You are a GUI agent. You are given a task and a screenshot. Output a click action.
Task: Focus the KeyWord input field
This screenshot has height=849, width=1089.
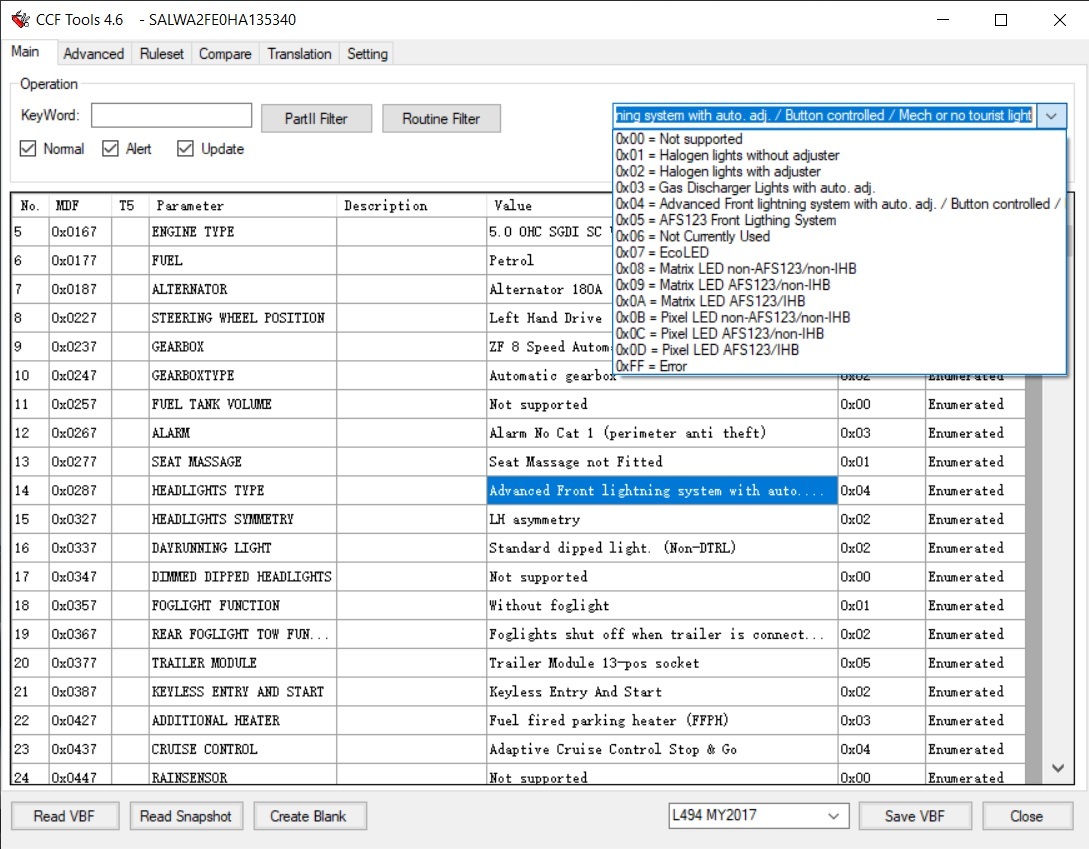(172, 115)
